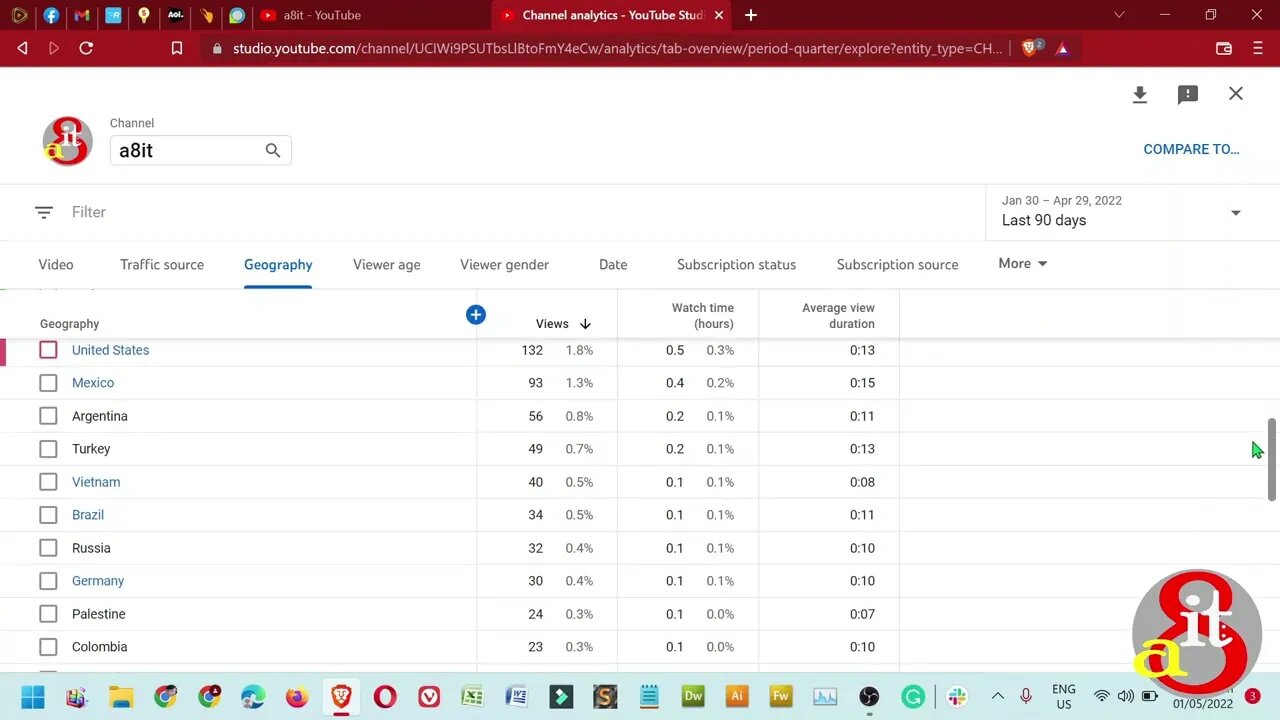Open the Vietnam geography link
The image size is (1280, 720).
(x=96, y=482)
